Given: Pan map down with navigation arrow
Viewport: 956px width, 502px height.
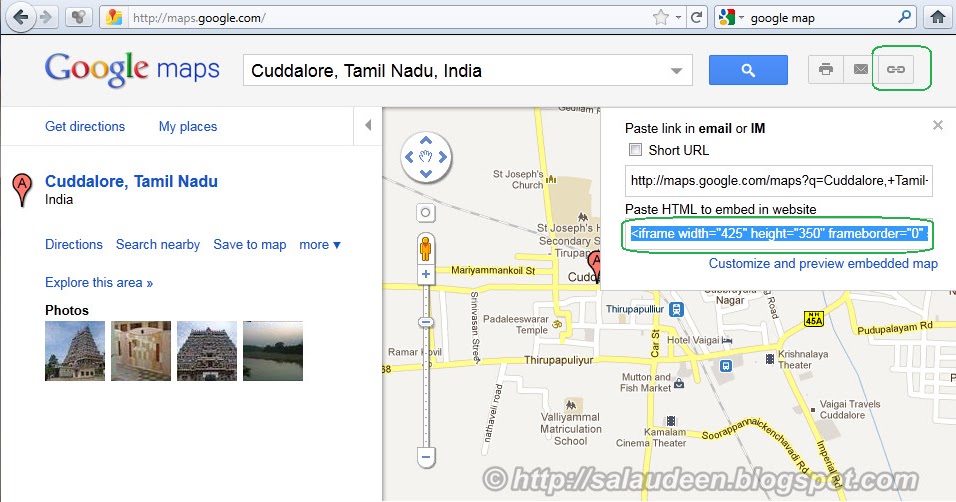Looking at the screenshot, I should [x=426, y=173].
